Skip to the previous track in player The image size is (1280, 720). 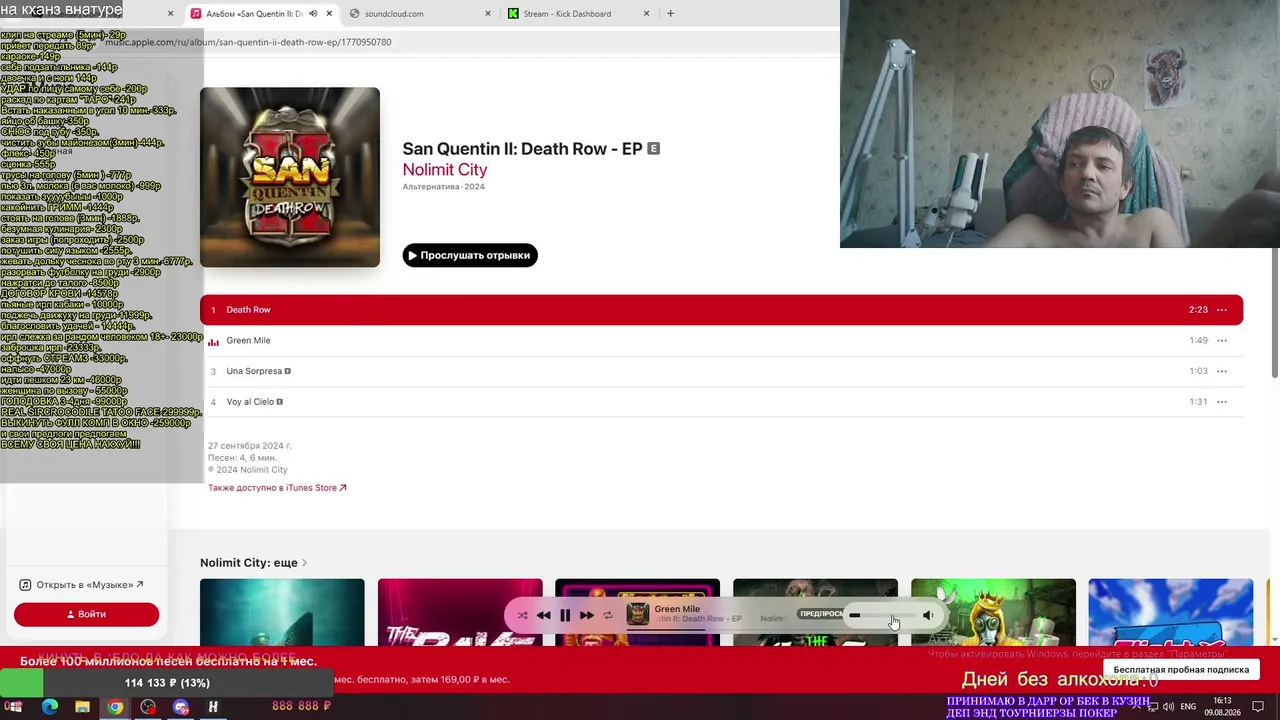pyautogui.click(x=543, y=615)
